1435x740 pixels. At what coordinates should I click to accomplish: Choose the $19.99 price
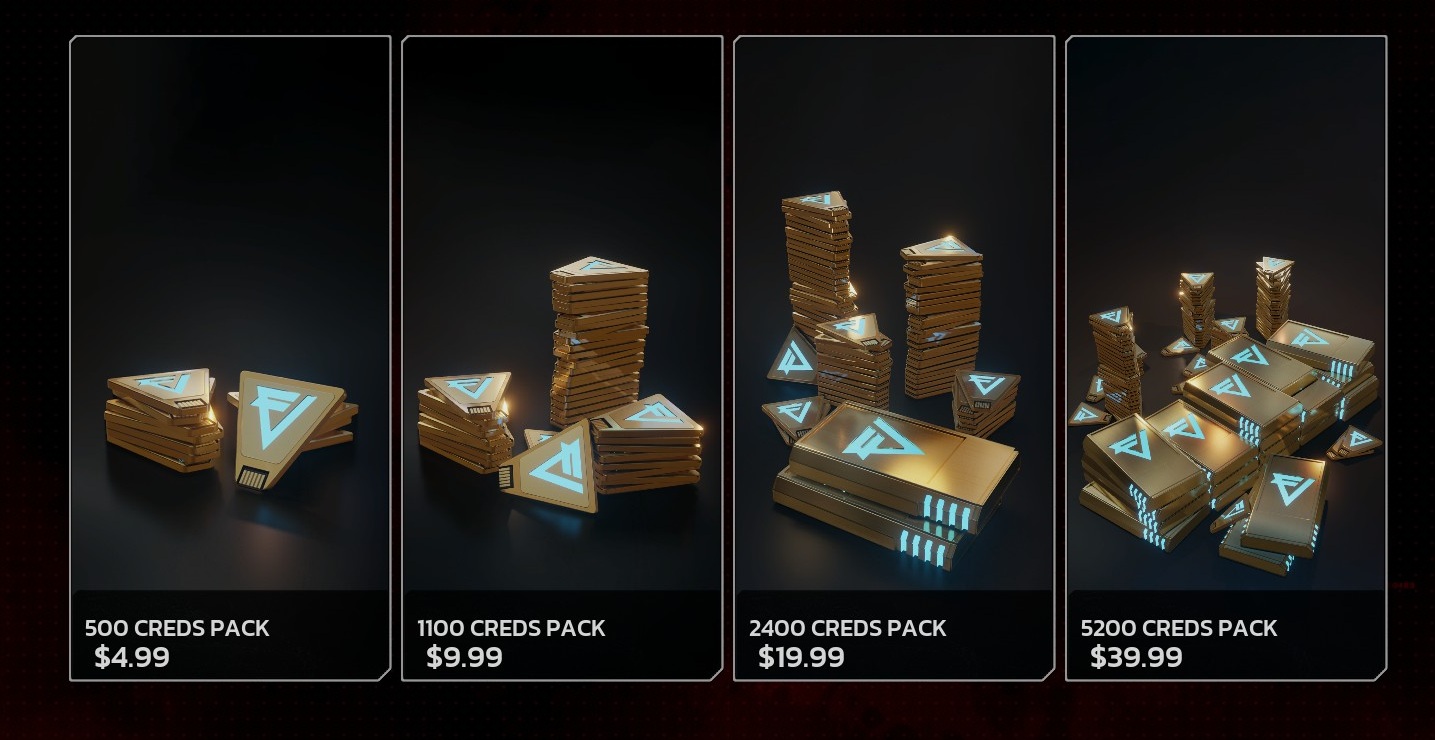pos(801,658)
